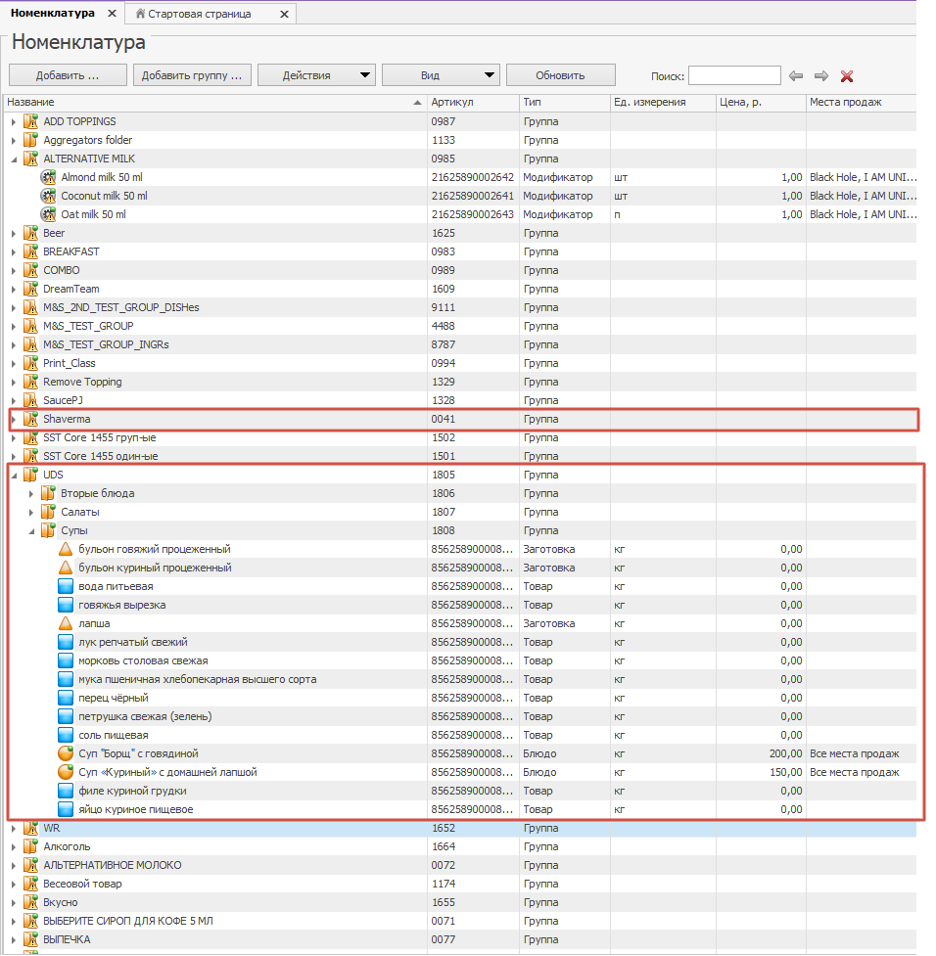Collapse the UDS group

click(x=14, y=475)
